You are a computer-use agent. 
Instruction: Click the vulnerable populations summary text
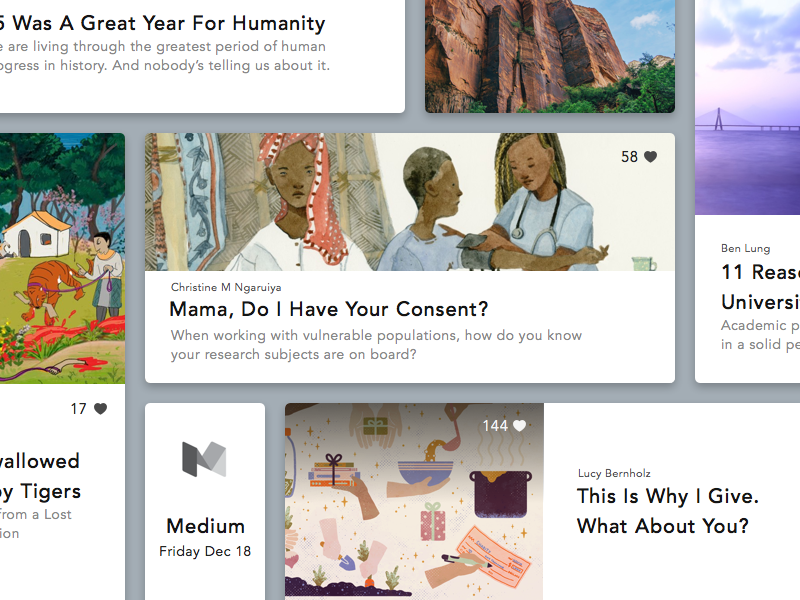(x=375, y=345)
